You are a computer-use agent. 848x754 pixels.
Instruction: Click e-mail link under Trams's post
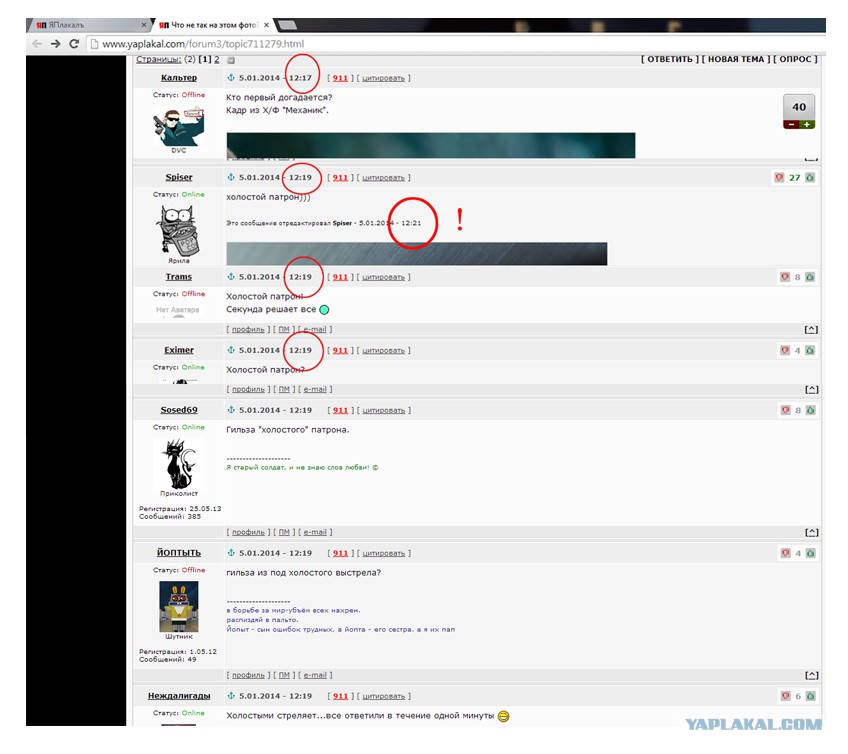click(315, 329)
